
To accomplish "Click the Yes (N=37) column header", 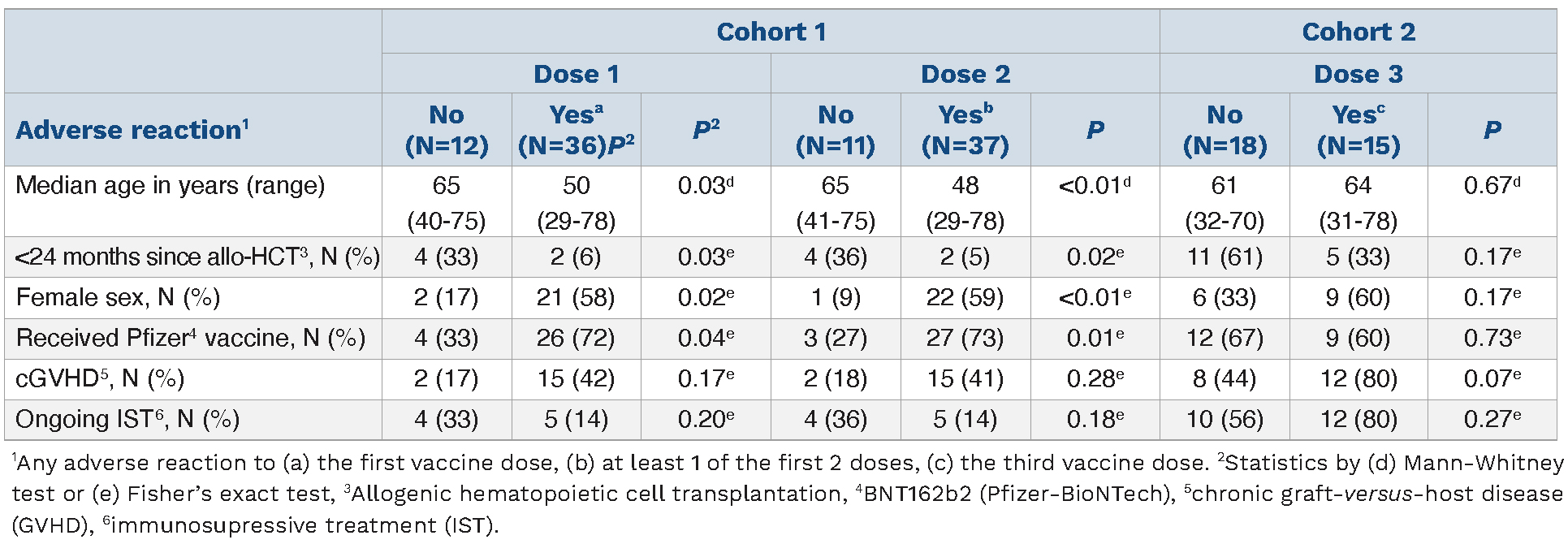I will coord(965,130).
